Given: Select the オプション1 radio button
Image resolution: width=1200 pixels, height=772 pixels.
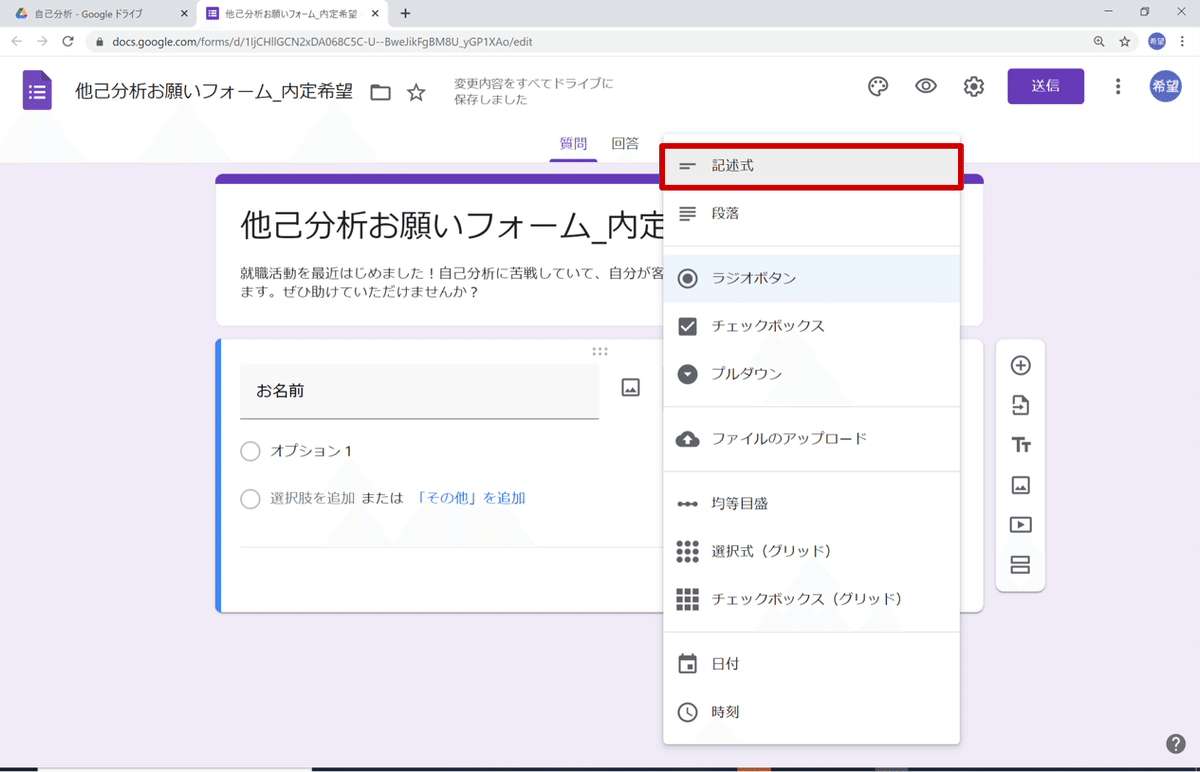Looking at the screenshot, I should pyautogui.click(x=250, y=451).
